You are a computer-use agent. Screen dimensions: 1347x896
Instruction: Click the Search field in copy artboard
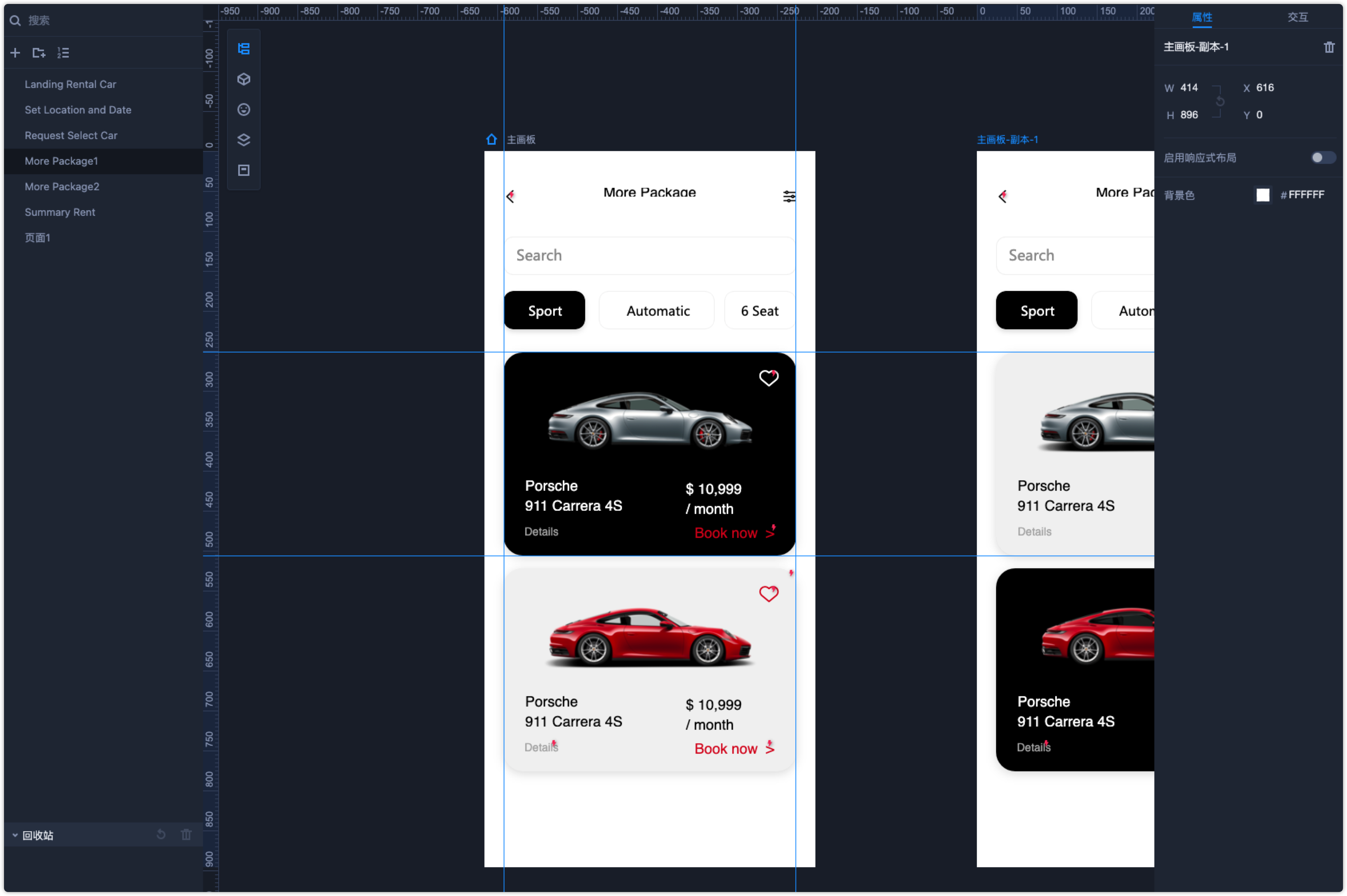(1075, 255)
